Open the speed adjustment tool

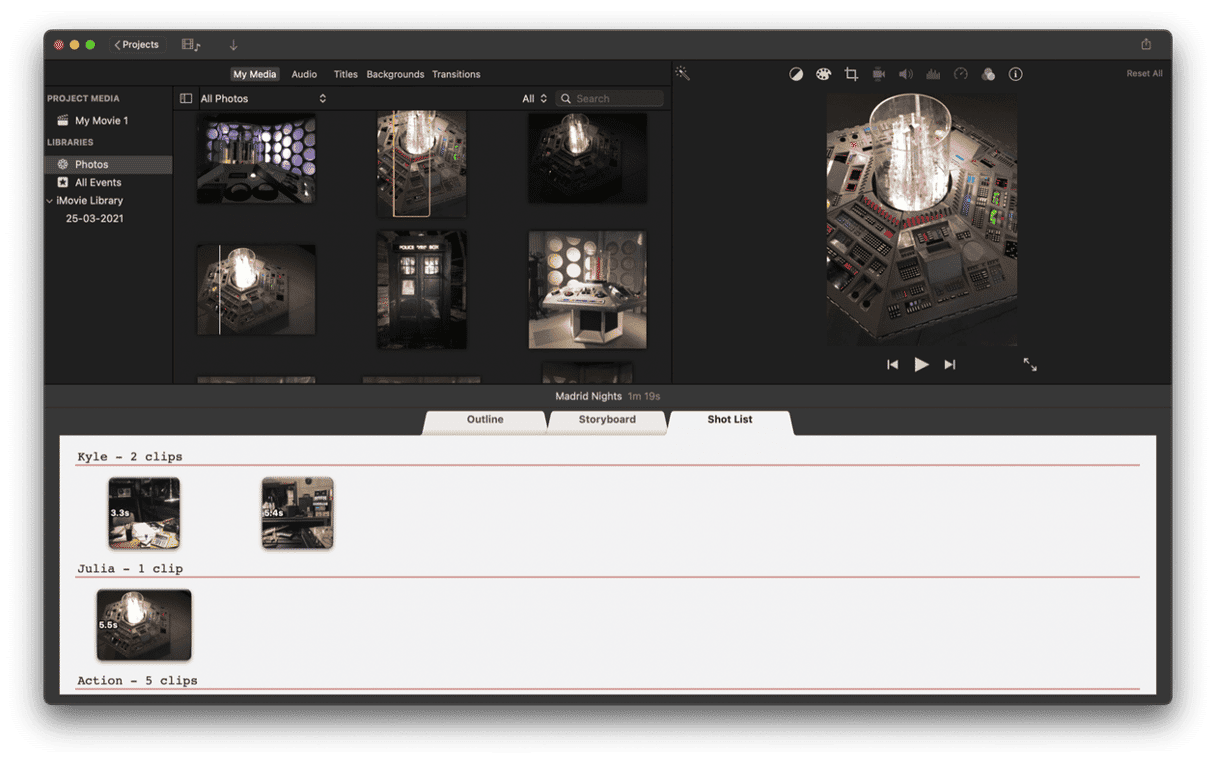pos(961,74)
